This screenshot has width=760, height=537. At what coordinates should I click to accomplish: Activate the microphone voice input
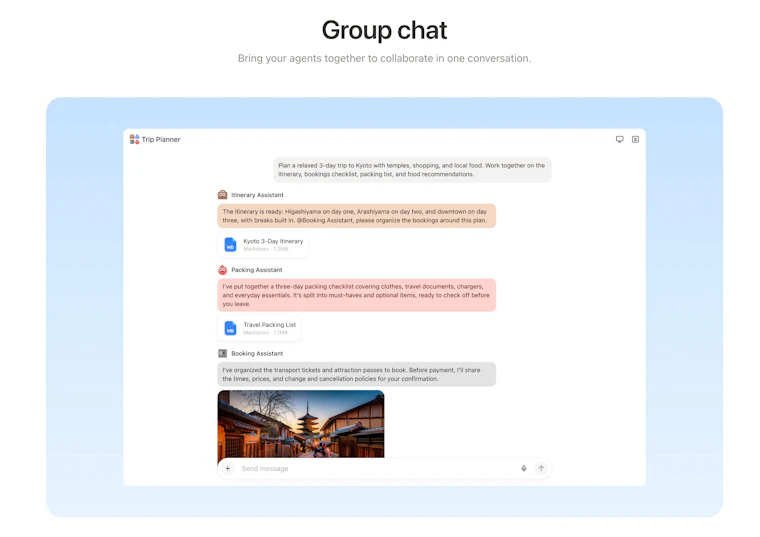[x=523, y=468]
